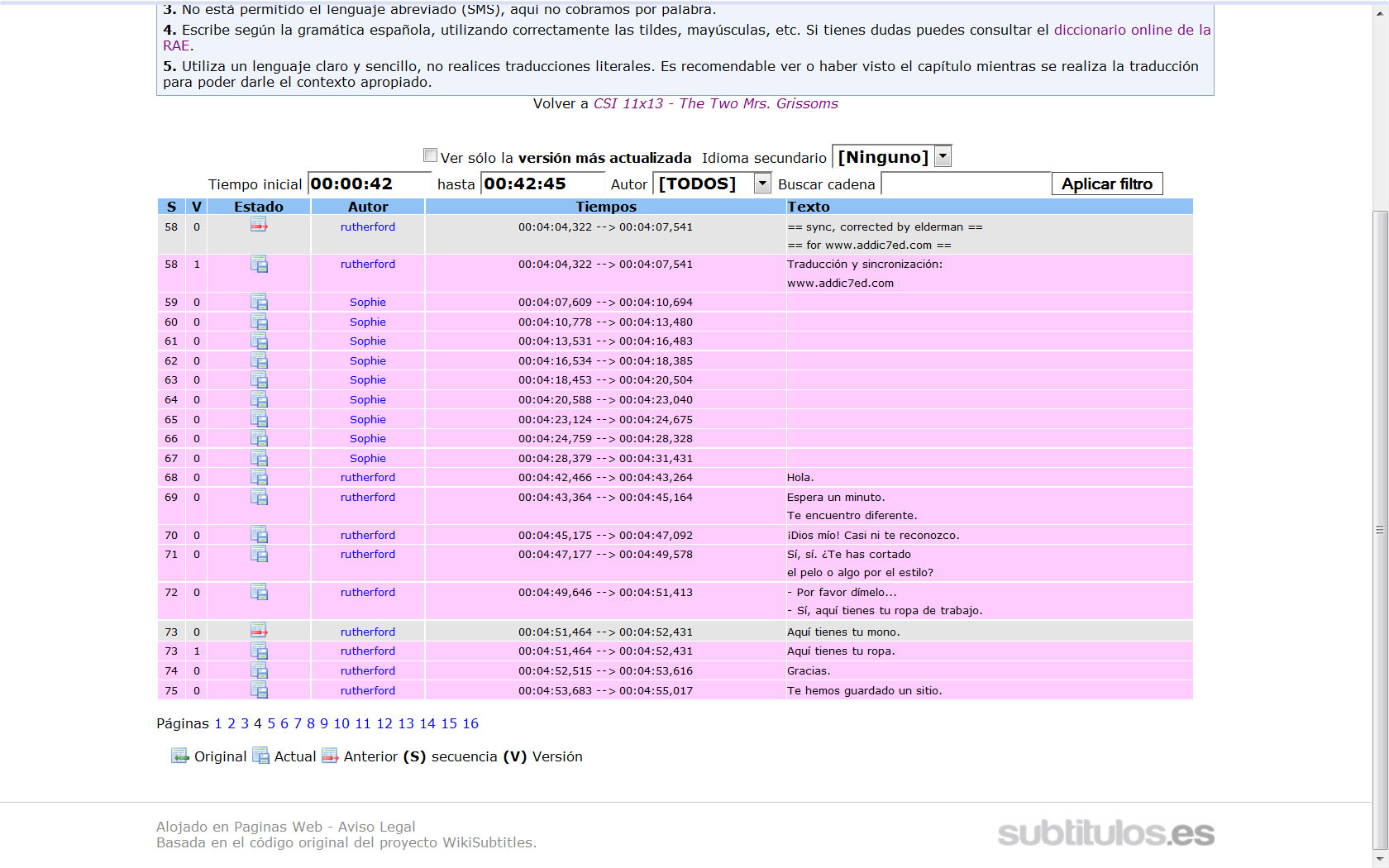Viewport: 1389px width, 868px height.
Task: Go to page 16
Action: click(470, 723)
